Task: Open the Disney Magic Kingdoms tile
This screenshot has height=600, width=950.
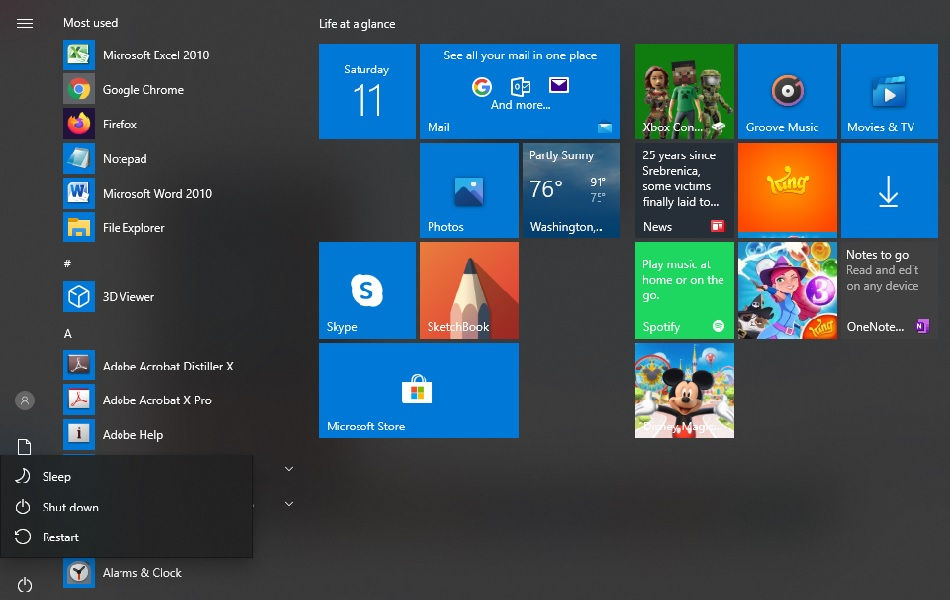Action: click(684, 390)
